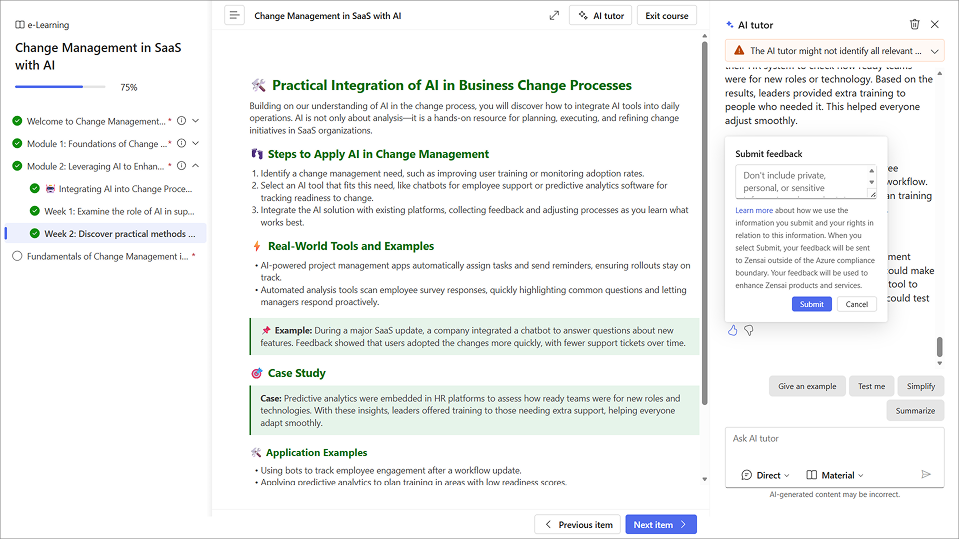Open Module 1: Foundations of Change
Viewport: 959px width, 539px height.
[x=97, y=144]
